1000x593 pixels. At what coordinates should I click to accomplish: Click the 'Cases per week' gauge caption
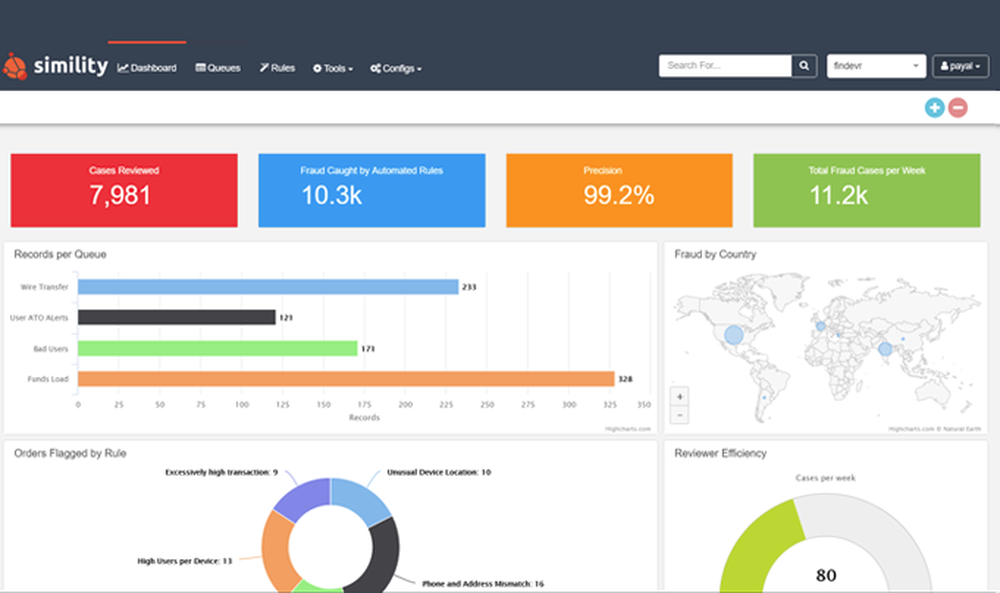(825, 478)
